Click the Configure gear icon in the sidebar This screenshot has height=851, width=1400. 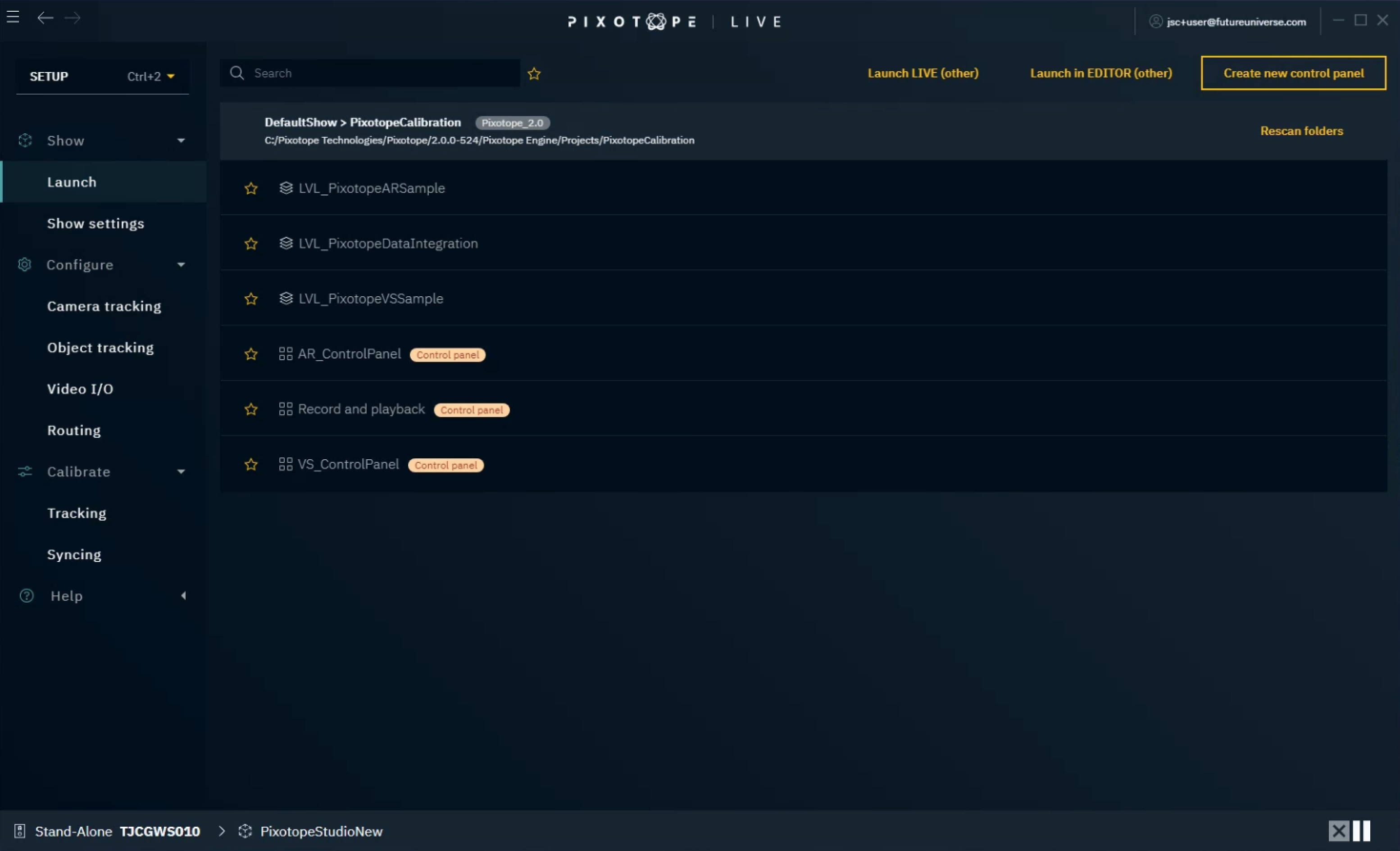24,264
